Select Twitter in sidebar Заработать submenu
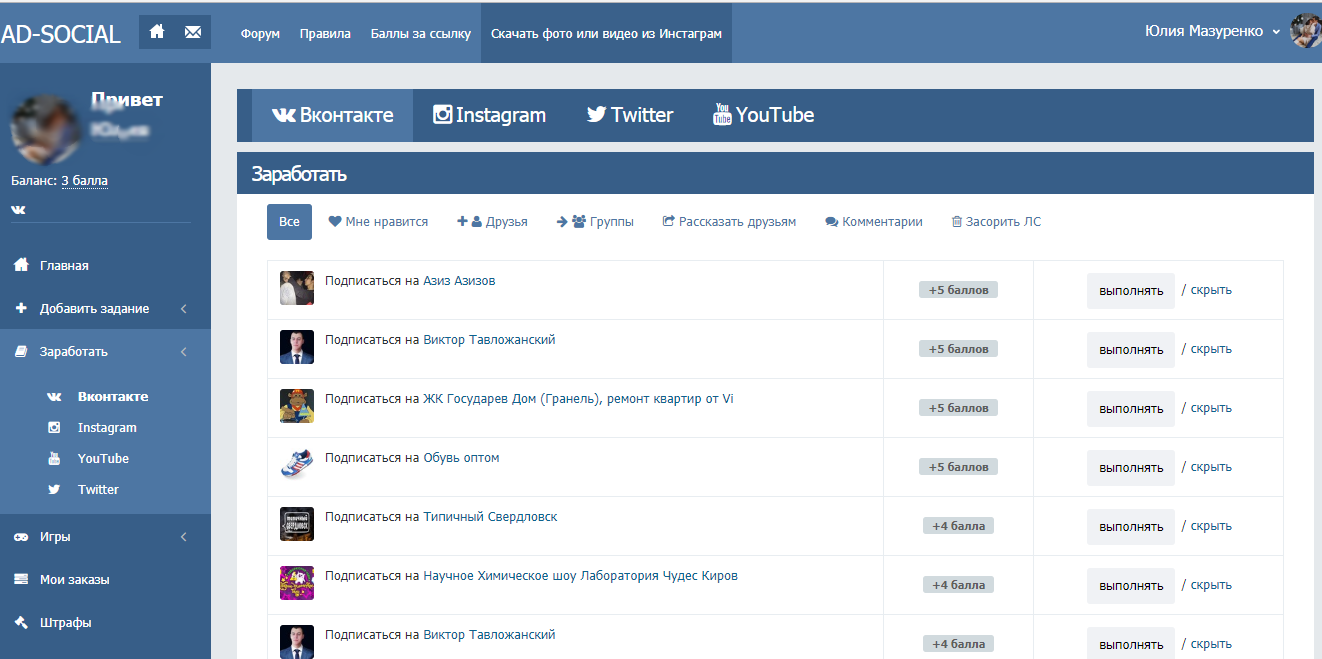 (x=98, y=490)
